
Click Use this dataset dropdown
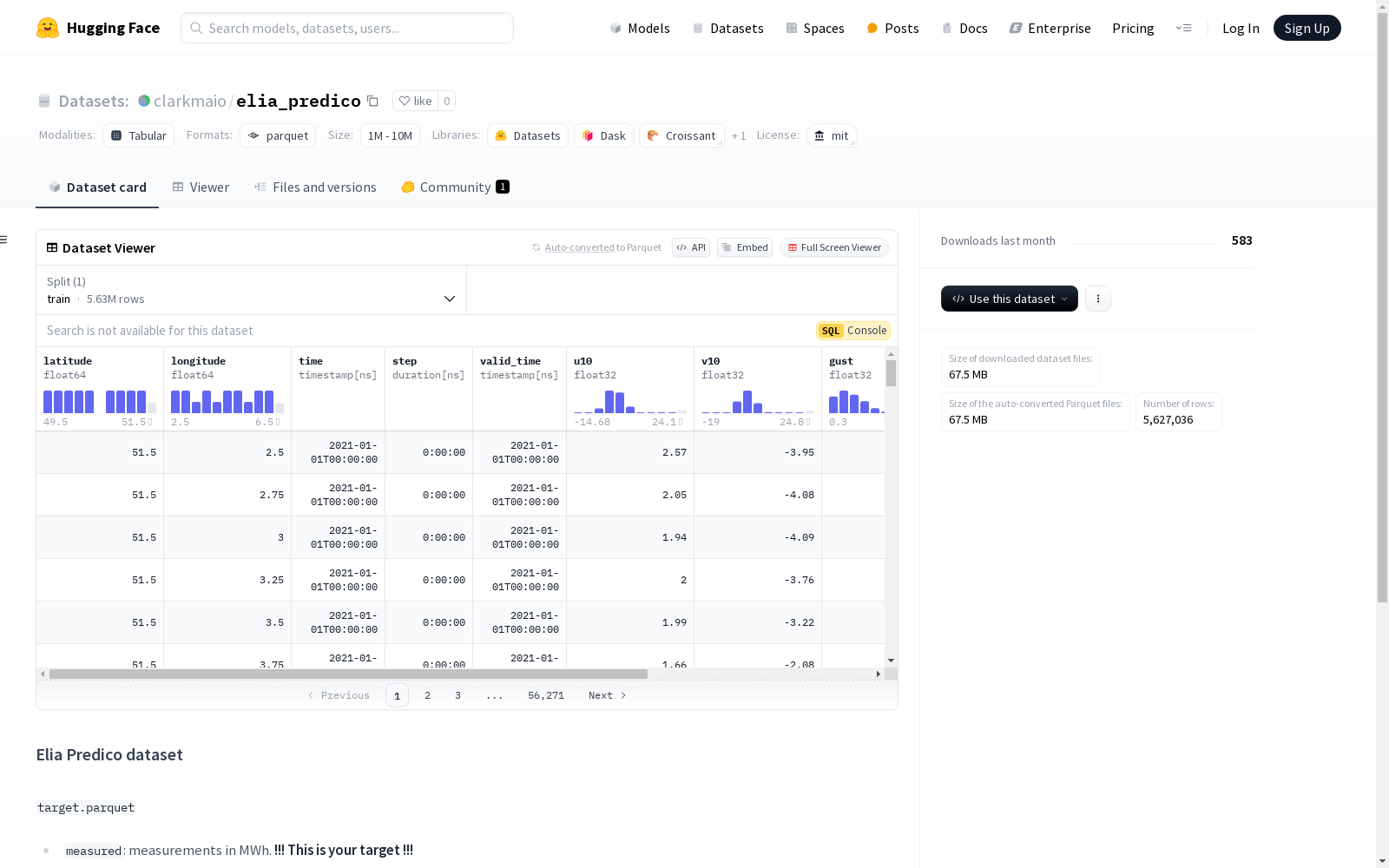(1010, 299)
